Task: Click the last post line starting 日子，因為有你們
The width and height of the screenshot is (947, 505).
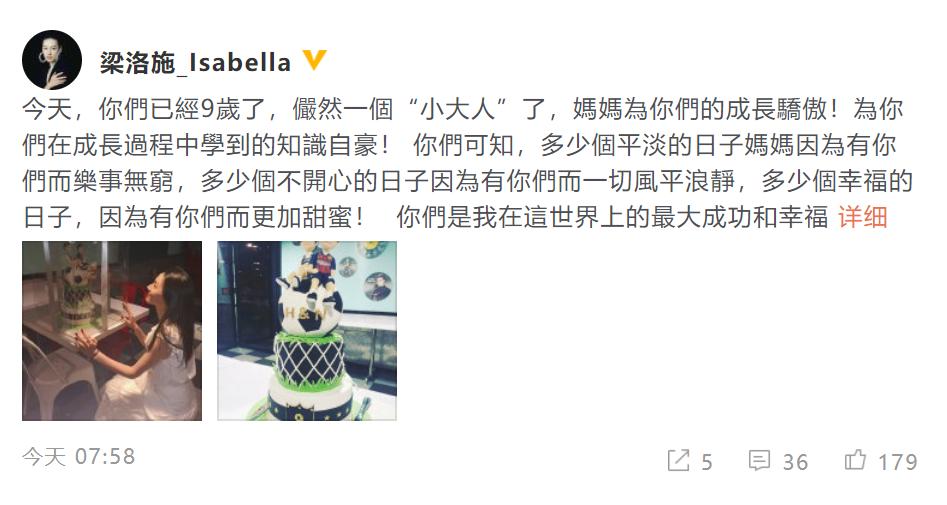Action: [x=425, y=217]
